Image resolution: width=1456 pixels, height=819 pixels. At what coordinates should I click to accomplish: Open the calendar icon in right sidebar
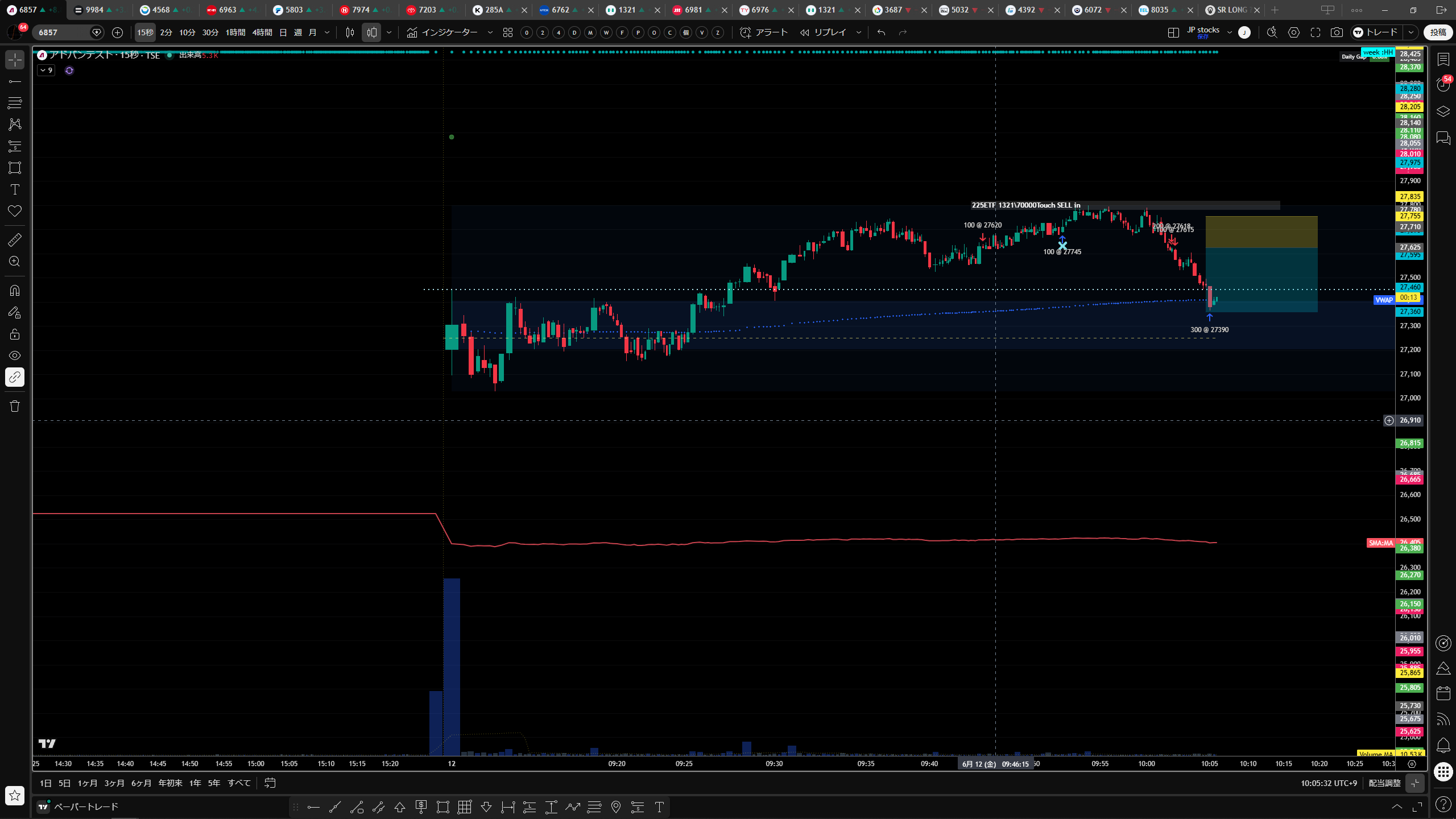click(x=1443, y=693)
